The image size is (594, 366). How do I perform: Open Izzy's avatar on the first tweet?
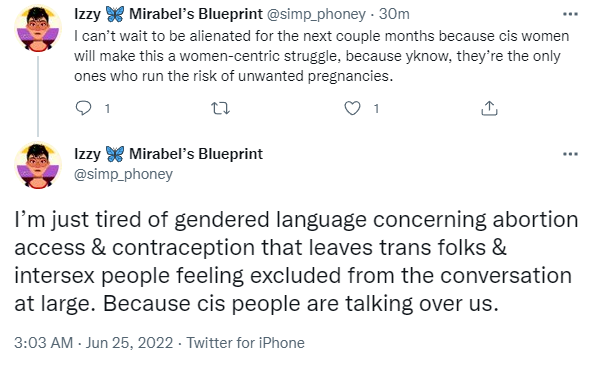tap(38, 29)
